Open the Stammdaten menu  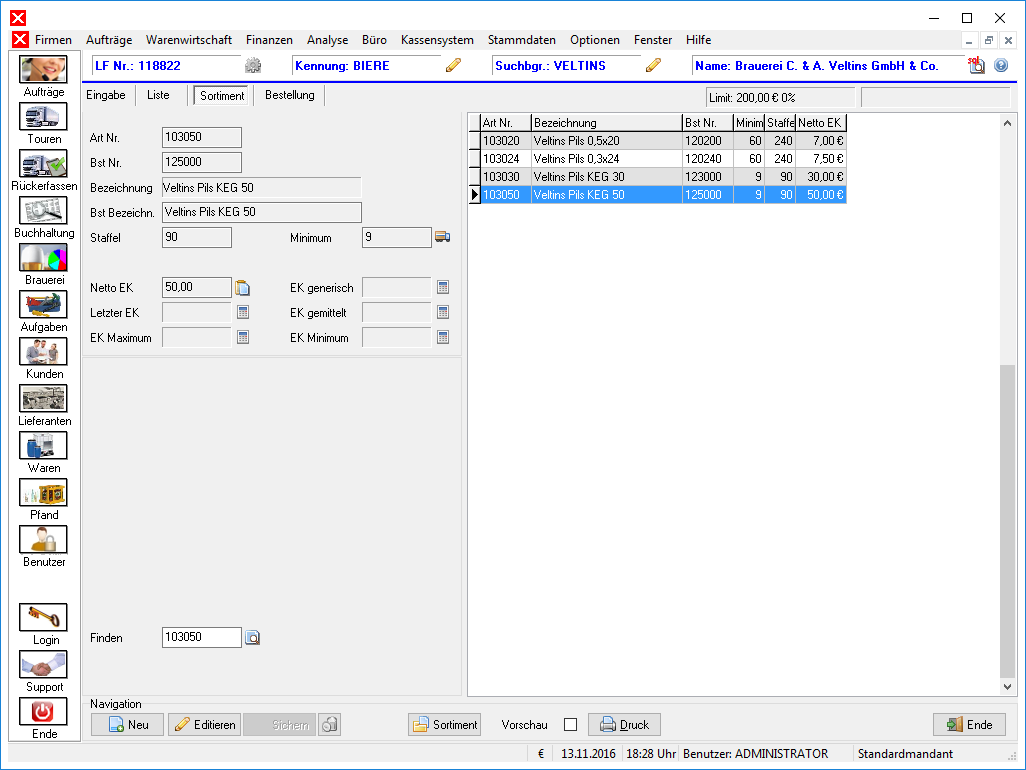point(521,40)
